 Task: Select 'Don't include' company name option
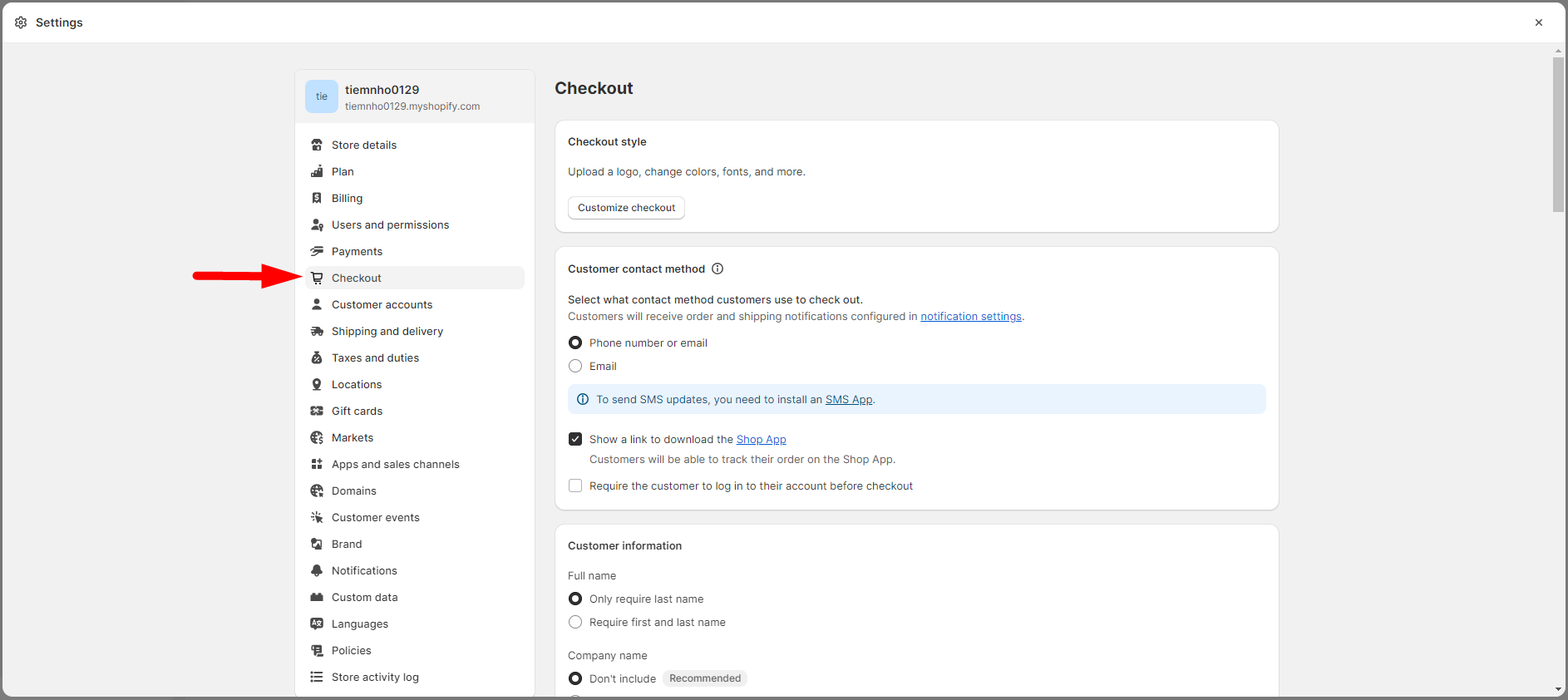pyautogui.click(x=575, y=678)
